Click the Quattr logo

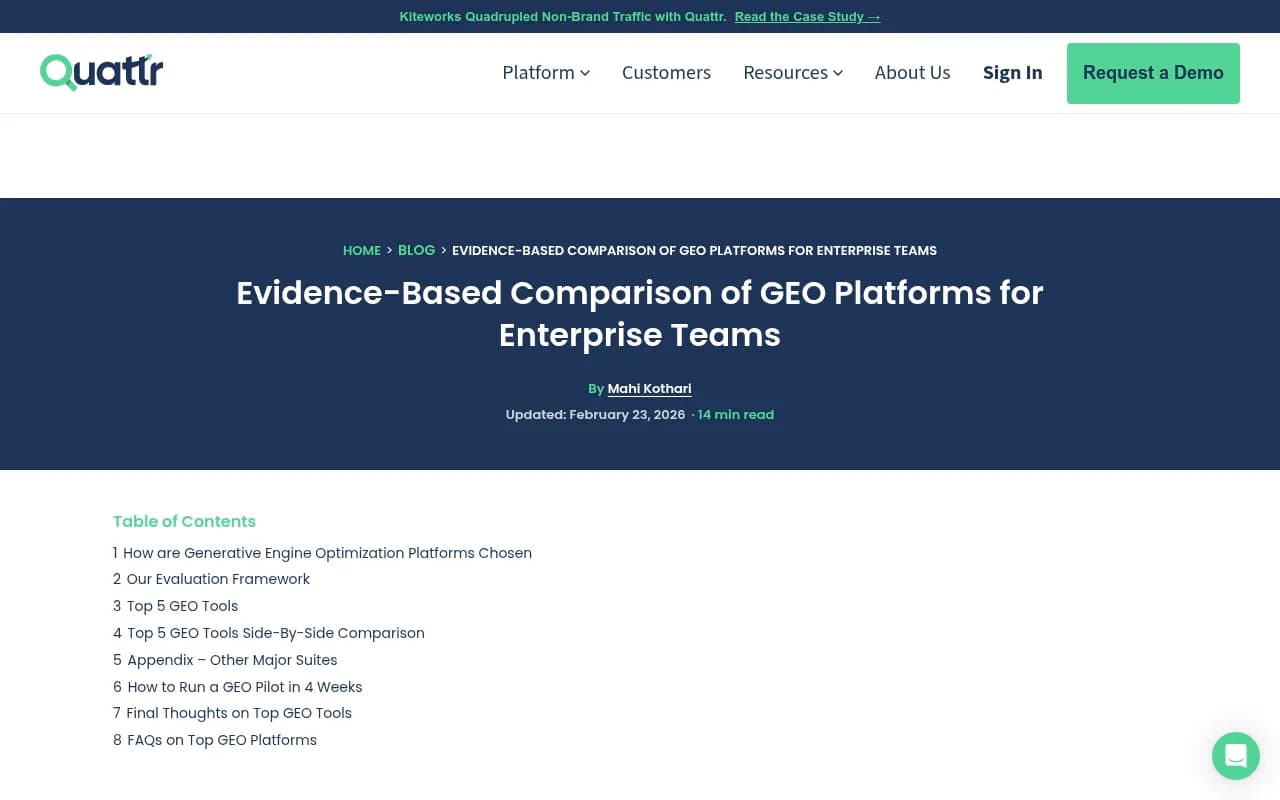(x=100, y=71)
